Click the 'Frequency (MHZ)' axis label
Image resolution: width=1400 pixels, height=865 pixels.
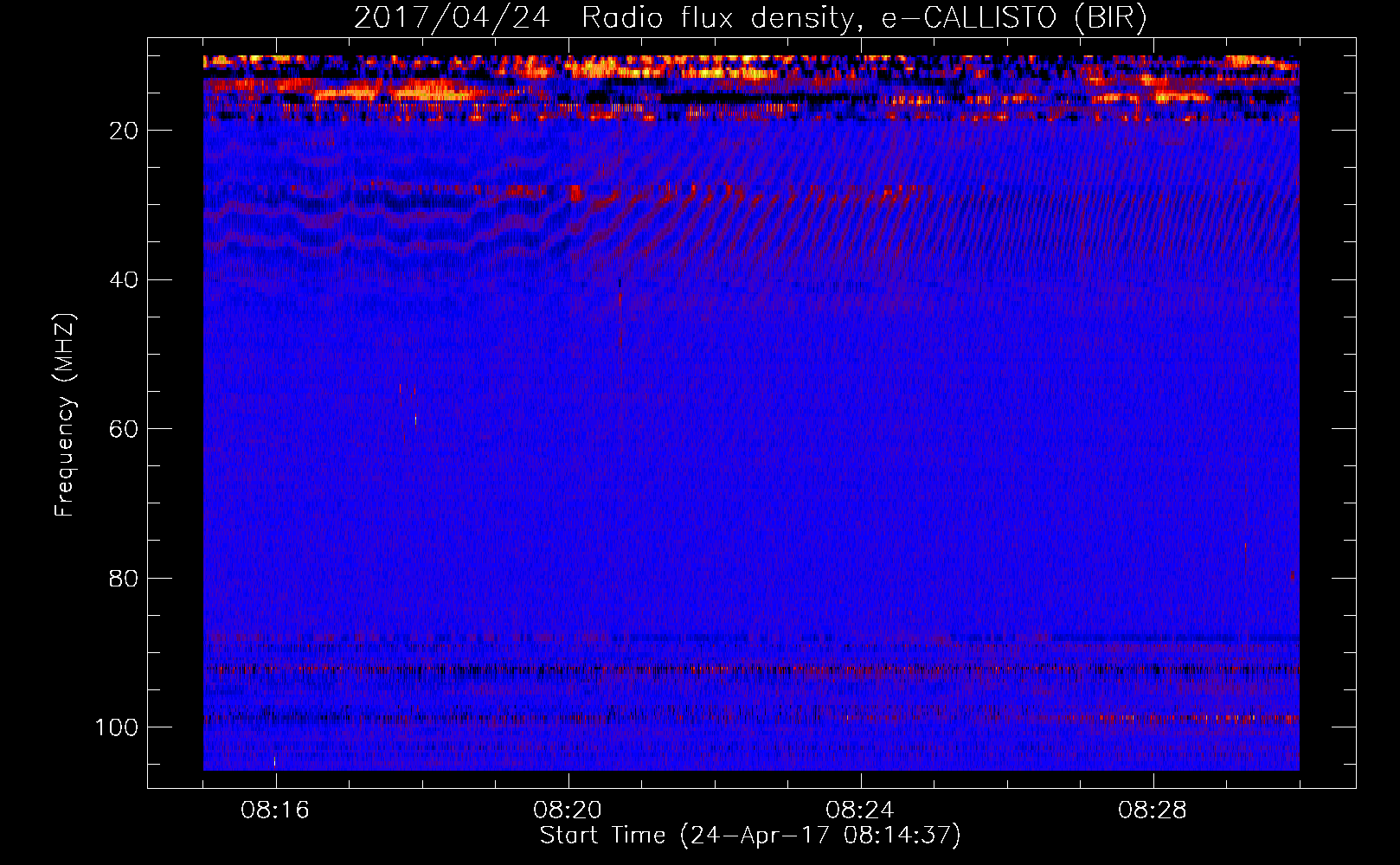coord(65,414)
